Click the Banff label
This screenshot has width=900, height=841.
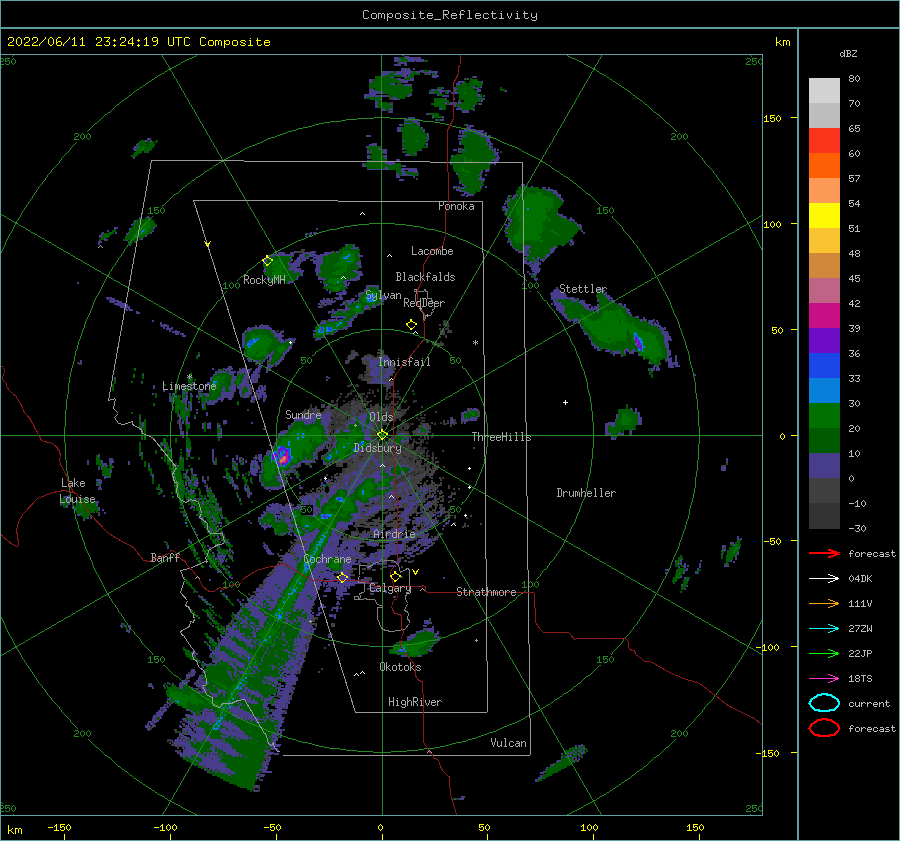pos(165,558)
